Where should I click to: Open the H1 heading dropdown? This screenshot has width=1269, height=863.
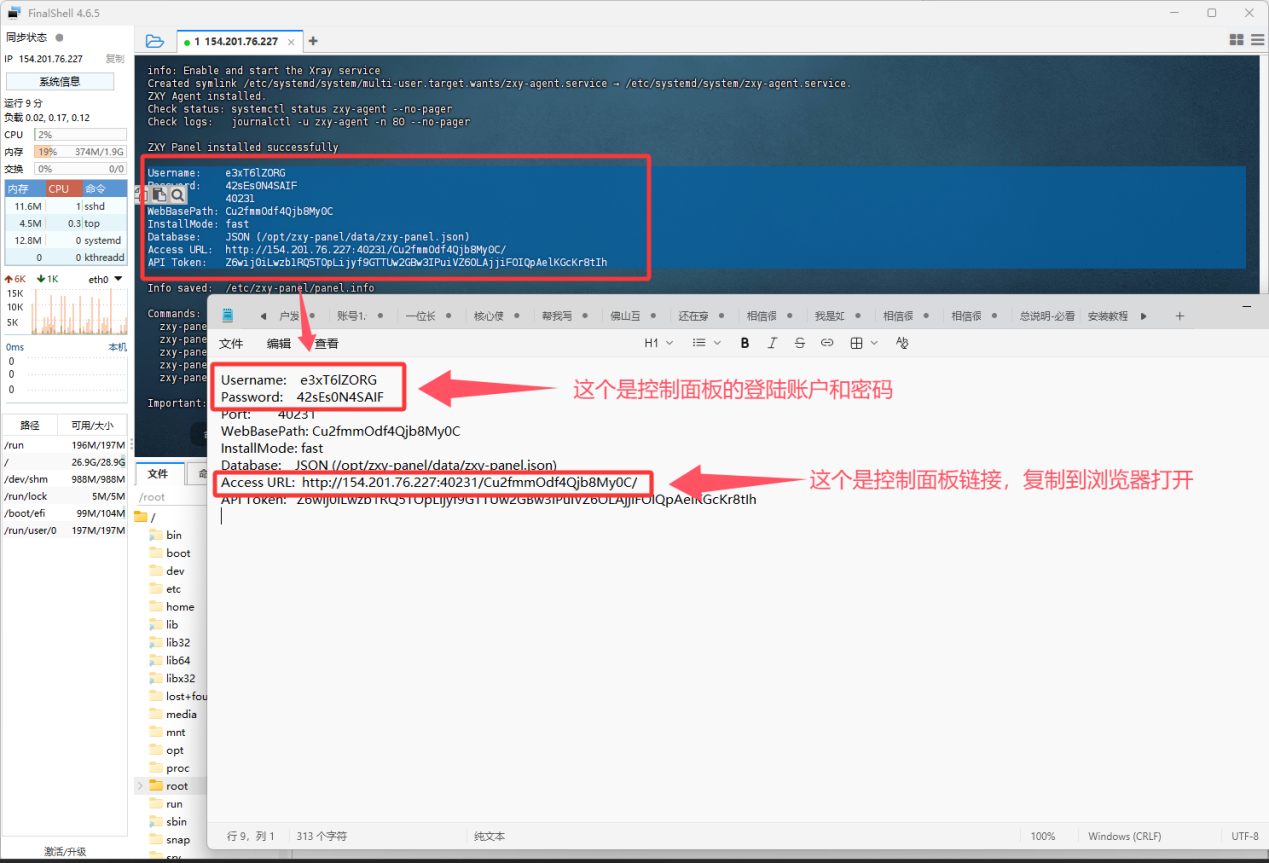click(x=658, y=343)
